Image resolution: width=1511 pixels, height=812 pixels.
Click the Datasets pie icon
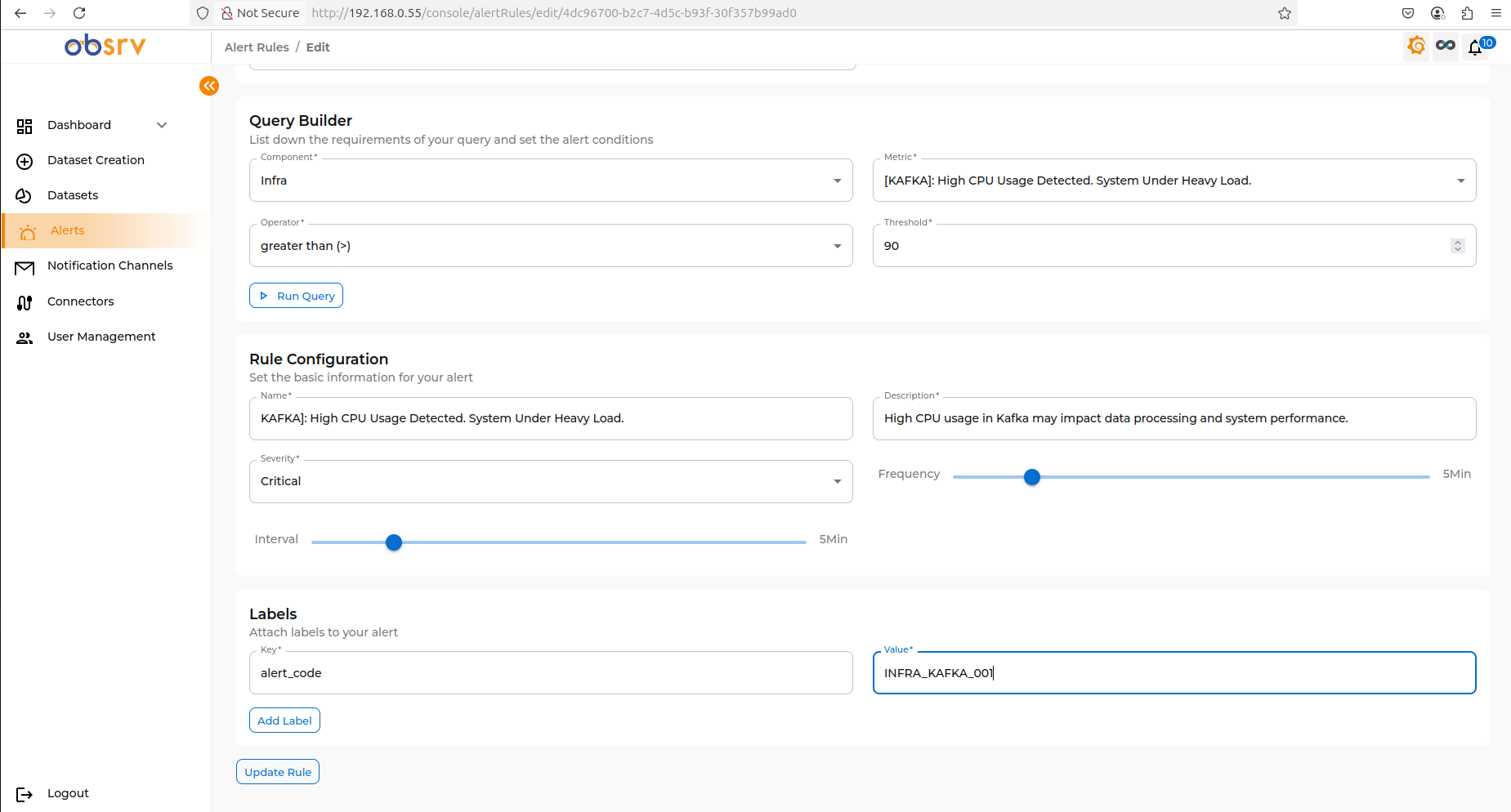(25, 196)
